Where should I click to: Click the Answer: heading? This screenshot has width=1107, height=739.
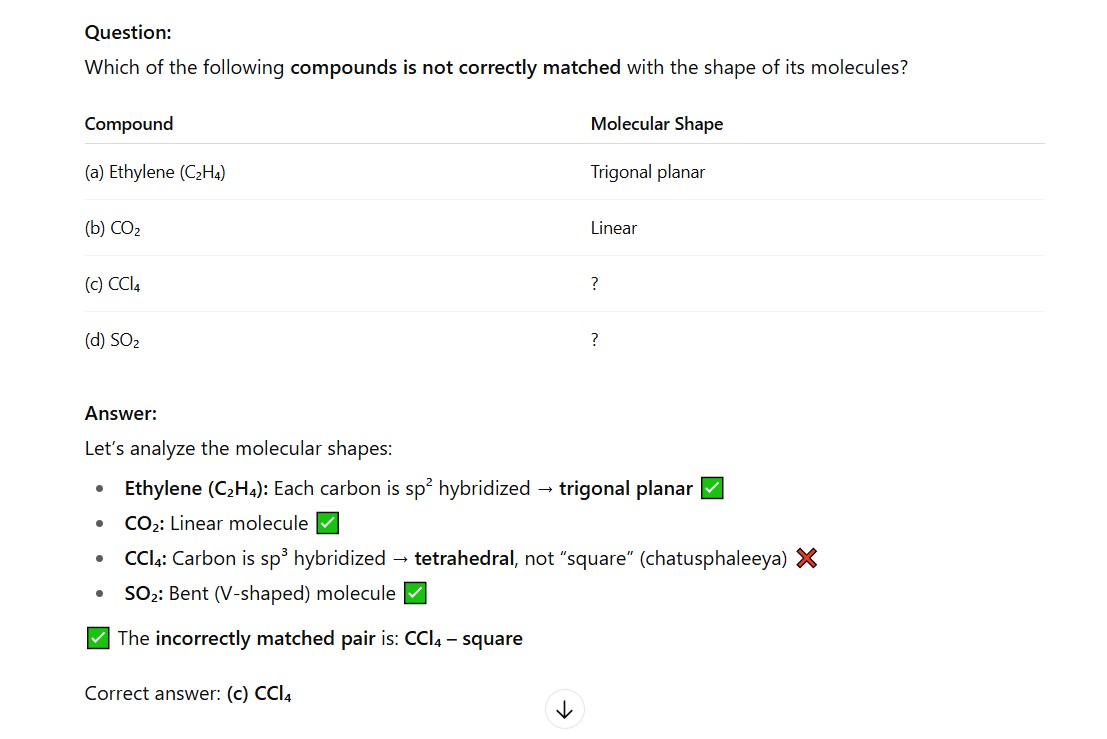121,413
